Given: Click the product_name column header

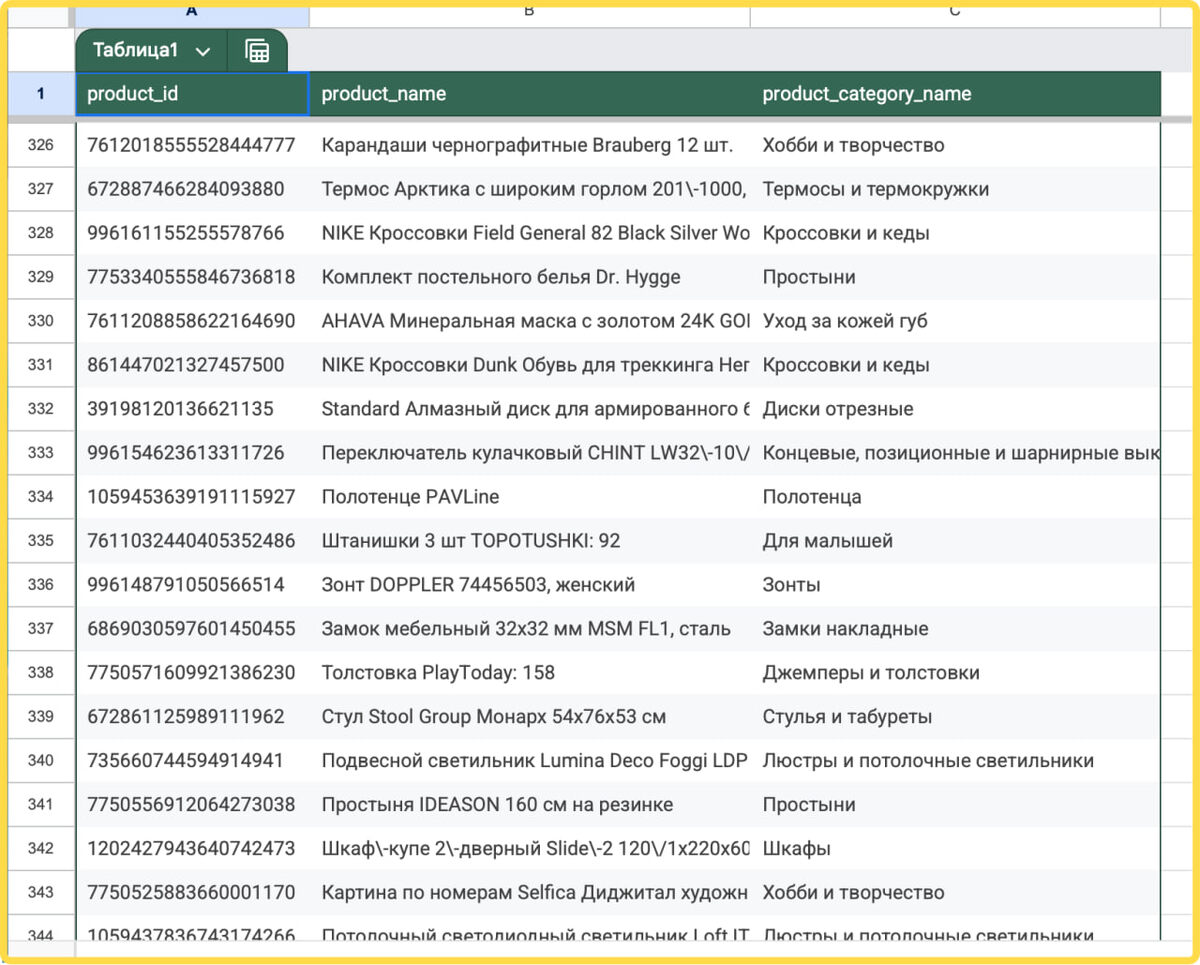Looking at the screenshot, I should [x=530, y=94].
